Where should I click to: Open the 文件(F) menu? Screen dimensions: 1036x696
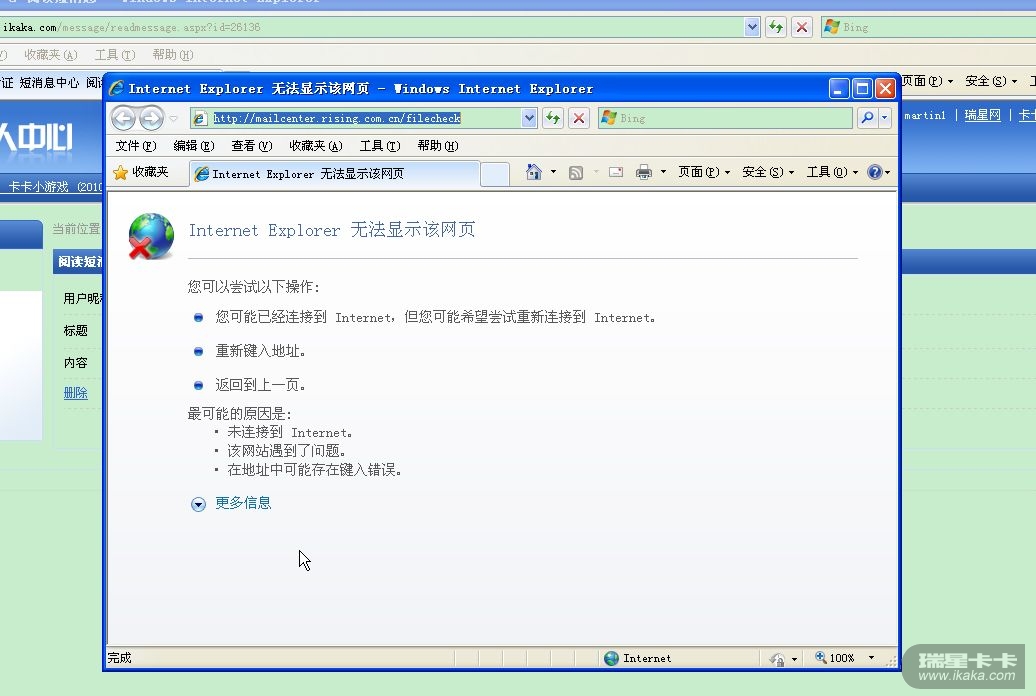click(135, 145)
